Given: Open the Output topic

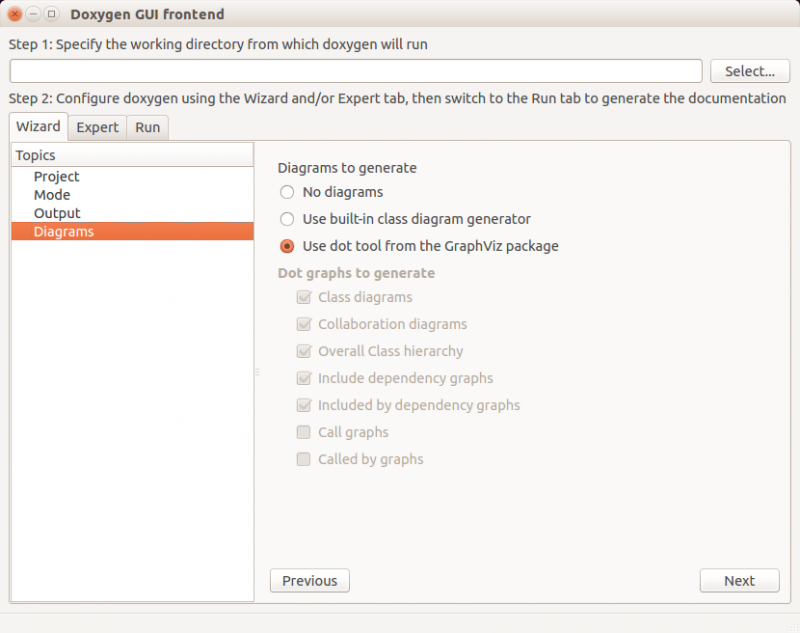Looking at the screenshot, I should point(57,213).
